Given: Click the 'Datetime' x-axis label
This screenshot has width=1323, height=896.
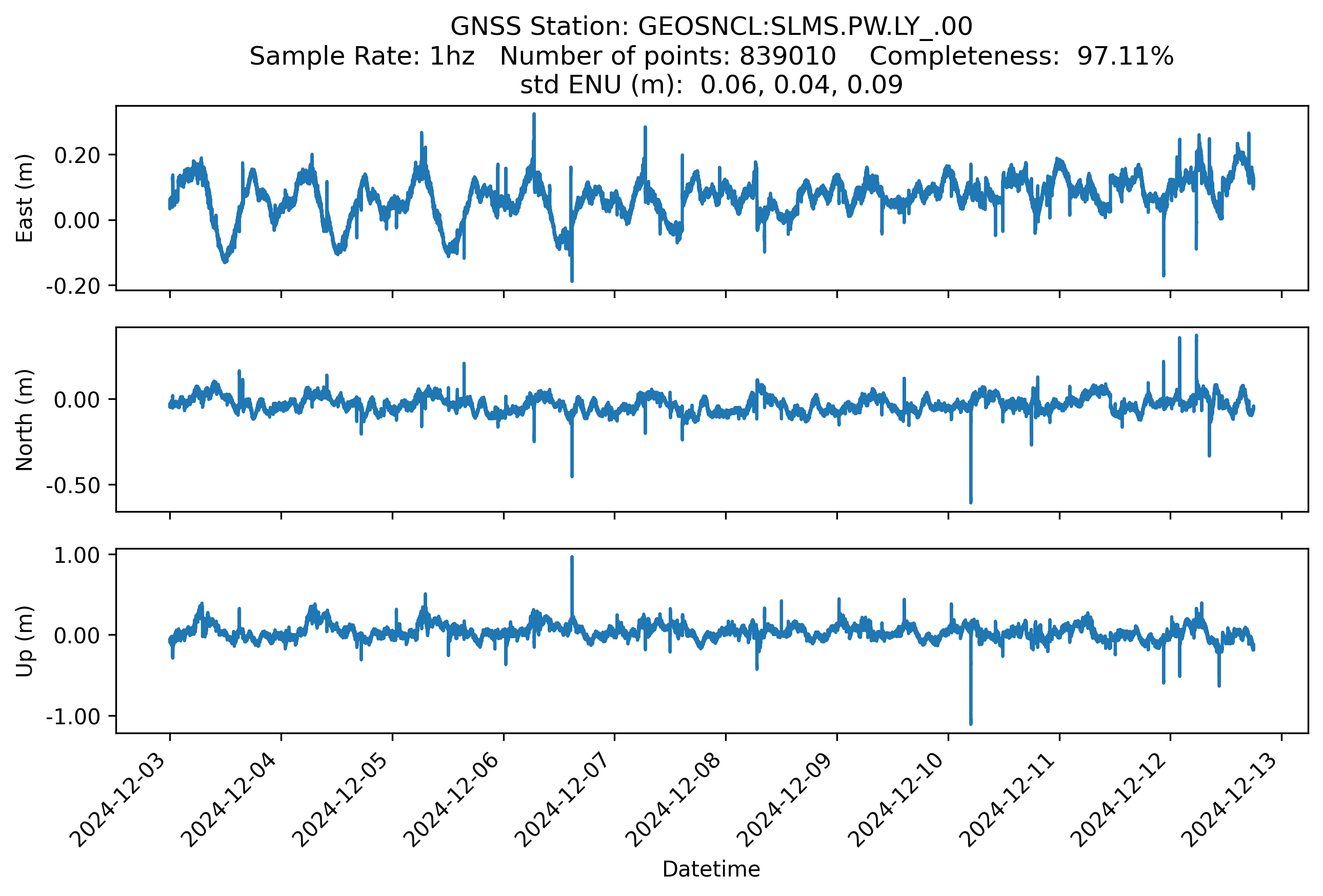Looking at the screenshot, I should tap(711, 869).
